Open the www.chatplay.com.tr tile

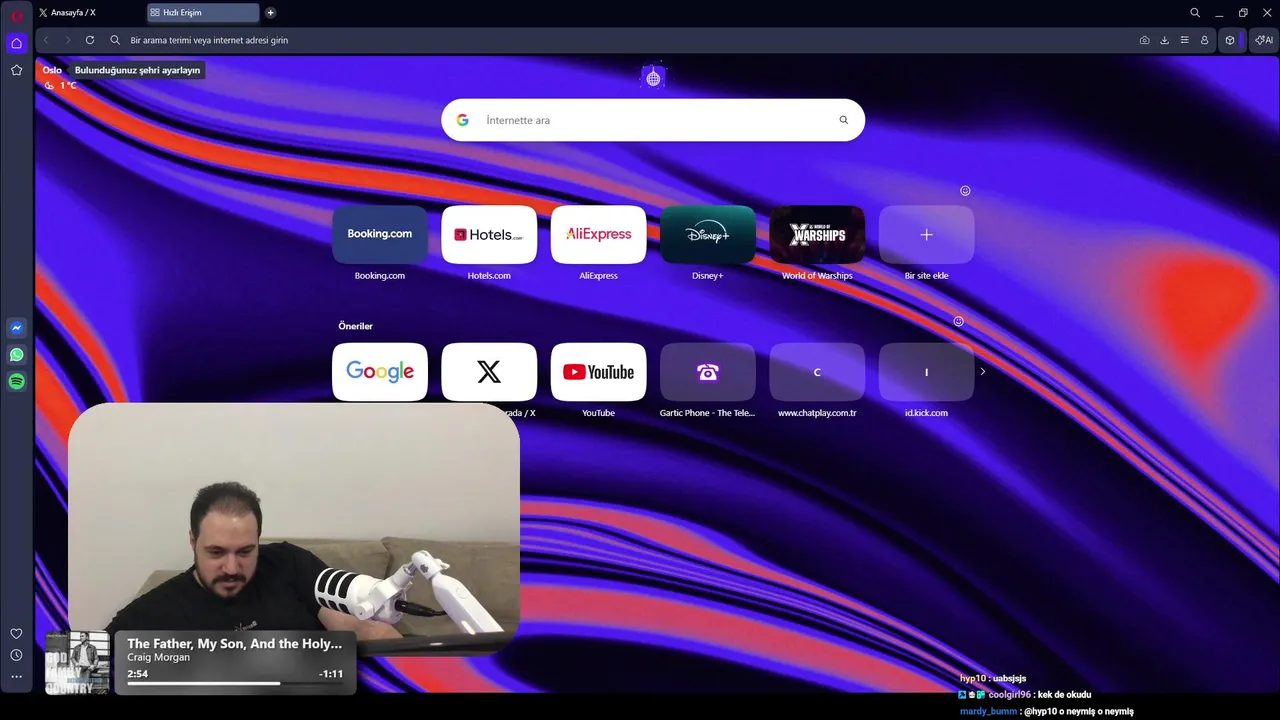tap(817, 372)
